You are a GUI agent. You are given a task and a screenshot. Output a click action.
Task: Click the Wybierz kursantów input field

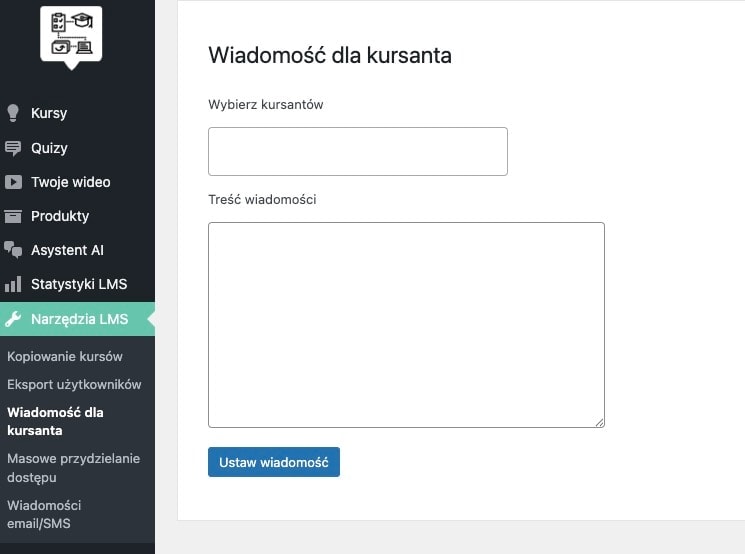pos(358,152)
